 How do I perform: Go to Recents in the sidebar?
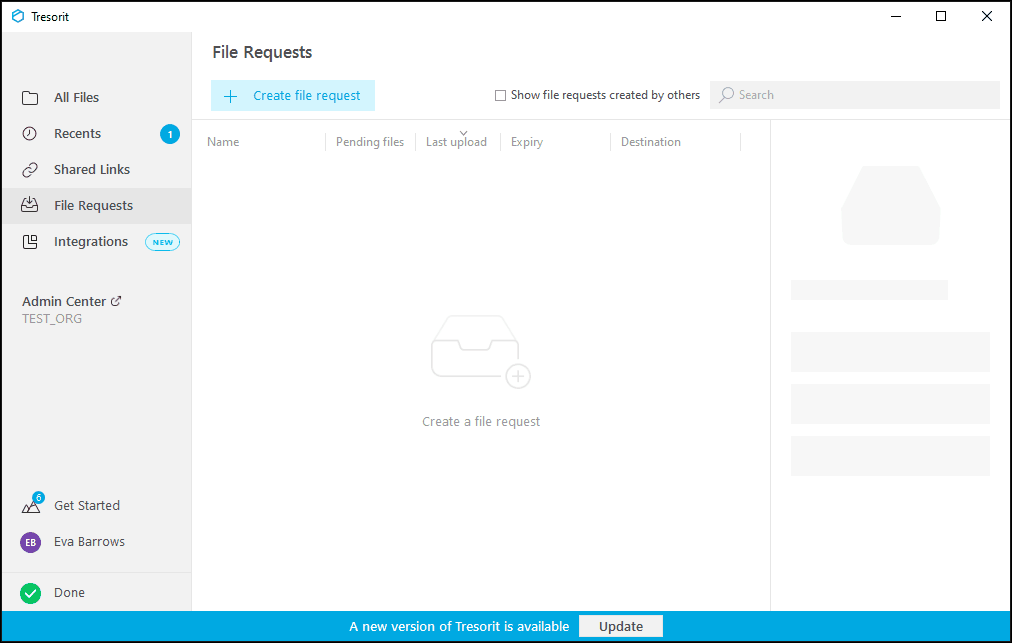[97, 134]
